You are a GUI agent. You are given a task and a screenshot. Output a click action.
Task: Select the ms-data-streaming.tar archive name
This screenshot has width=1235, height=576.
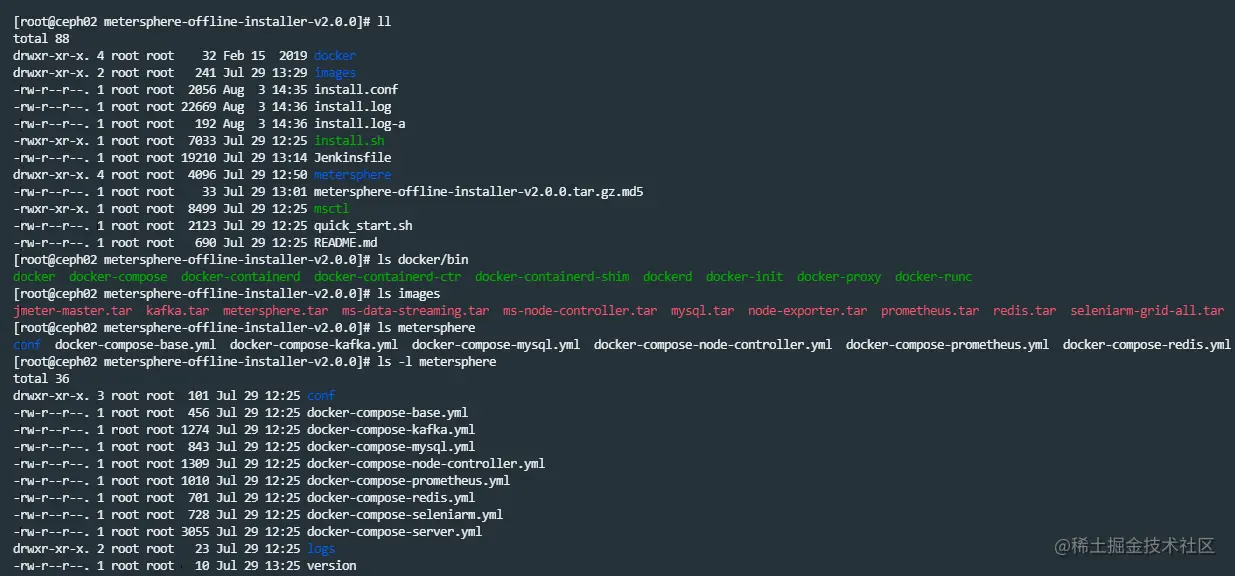pyautogui.click(x=415, y=311)
